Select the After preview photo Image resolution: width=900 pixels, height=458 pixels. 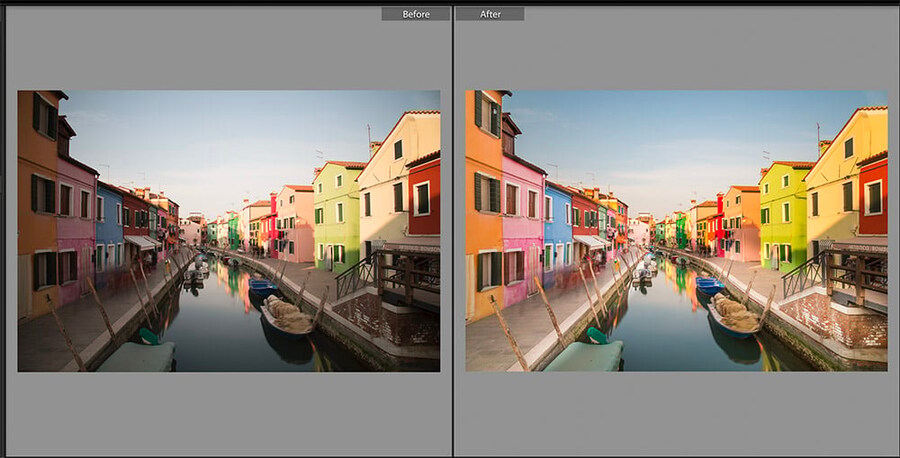676,231
